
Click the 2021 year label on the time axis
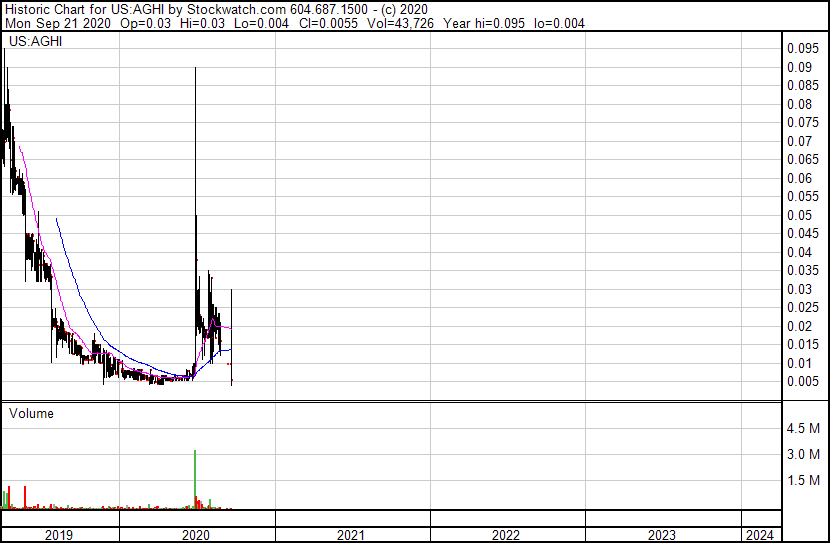tap(351, 535)
